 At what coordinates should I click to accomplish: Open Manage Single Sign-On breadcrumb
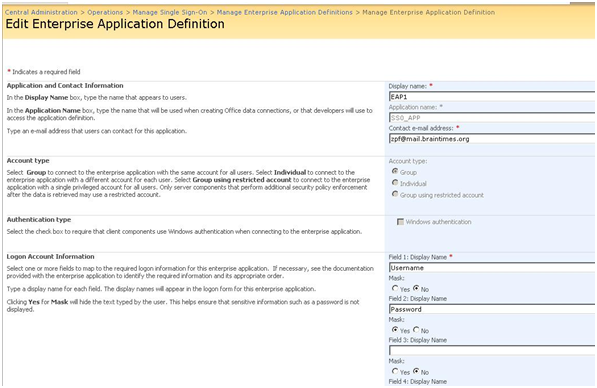(170, 12)
